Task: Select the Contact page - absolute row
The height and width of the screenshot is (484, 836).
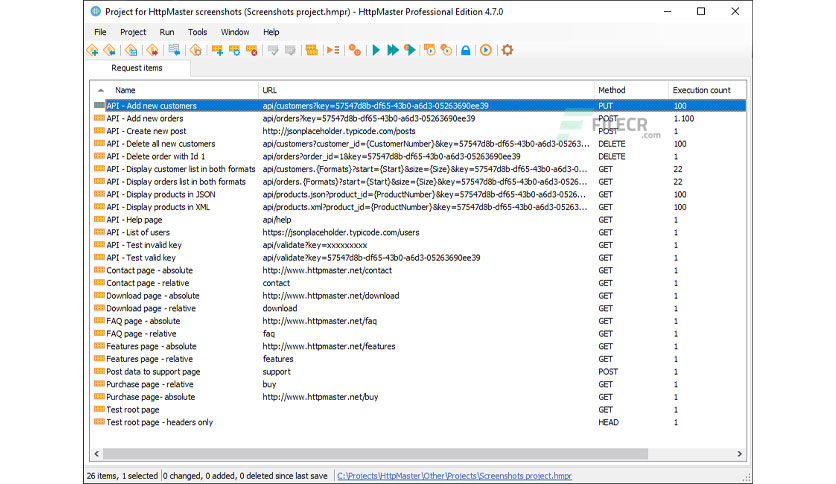Action: pos(420,270)
